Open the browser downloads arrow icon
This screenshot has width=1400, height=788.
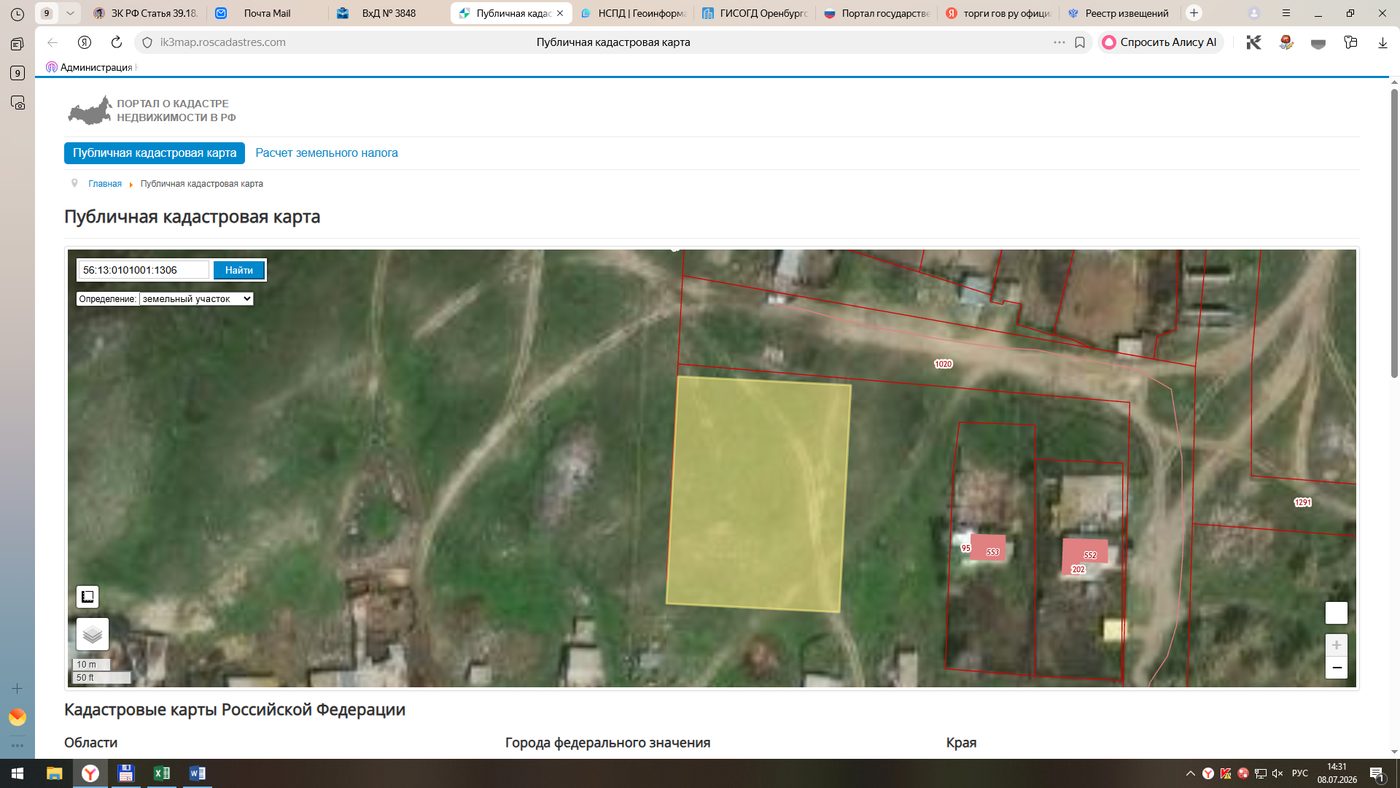1384,42
